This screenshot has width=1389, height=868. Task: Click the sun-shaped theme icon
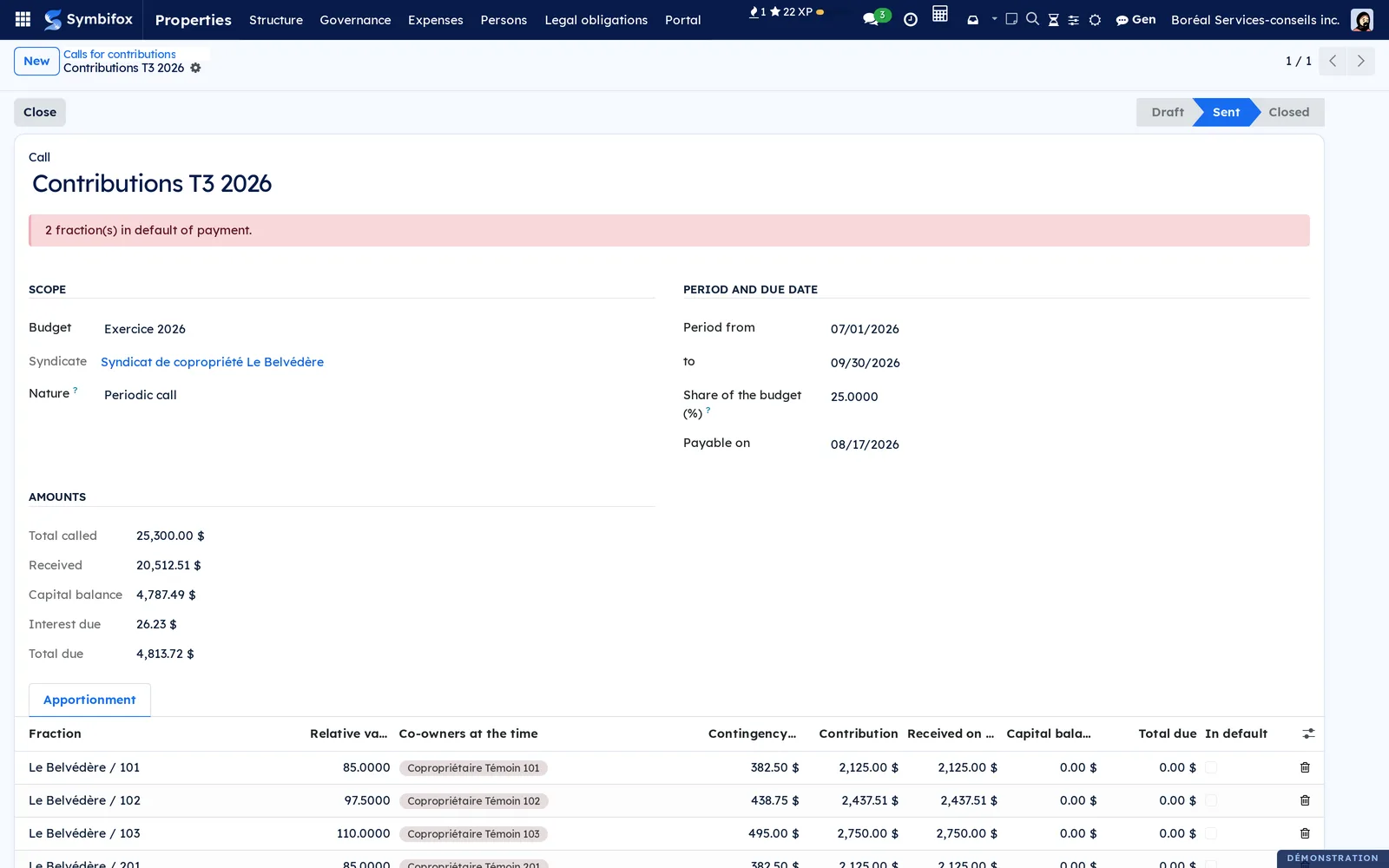point(1095,19)
